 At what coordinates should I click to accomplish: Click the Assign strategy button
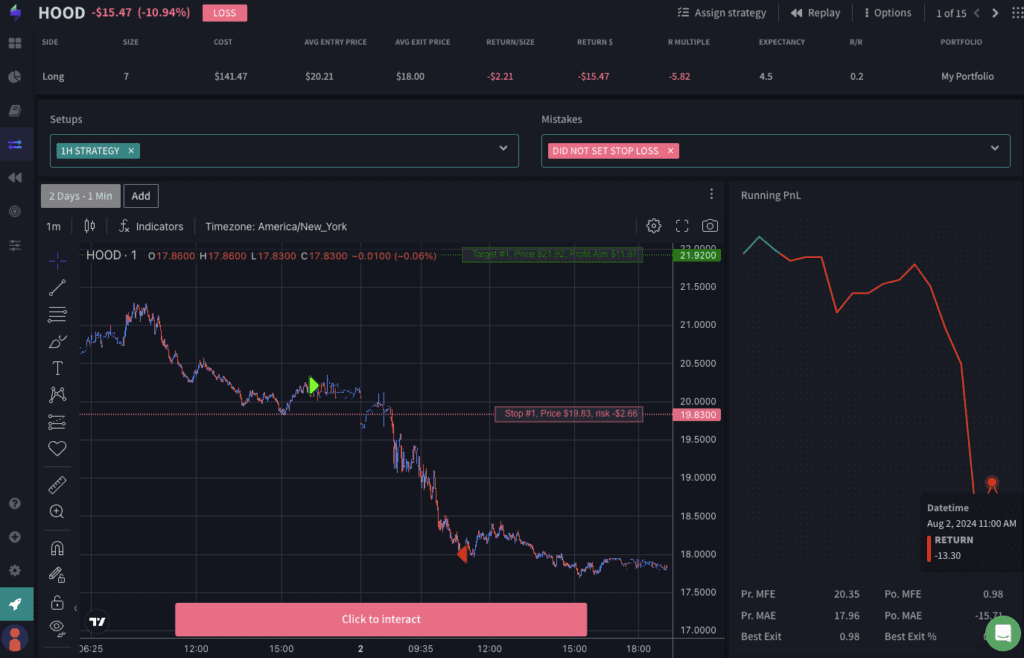[722, 13]
